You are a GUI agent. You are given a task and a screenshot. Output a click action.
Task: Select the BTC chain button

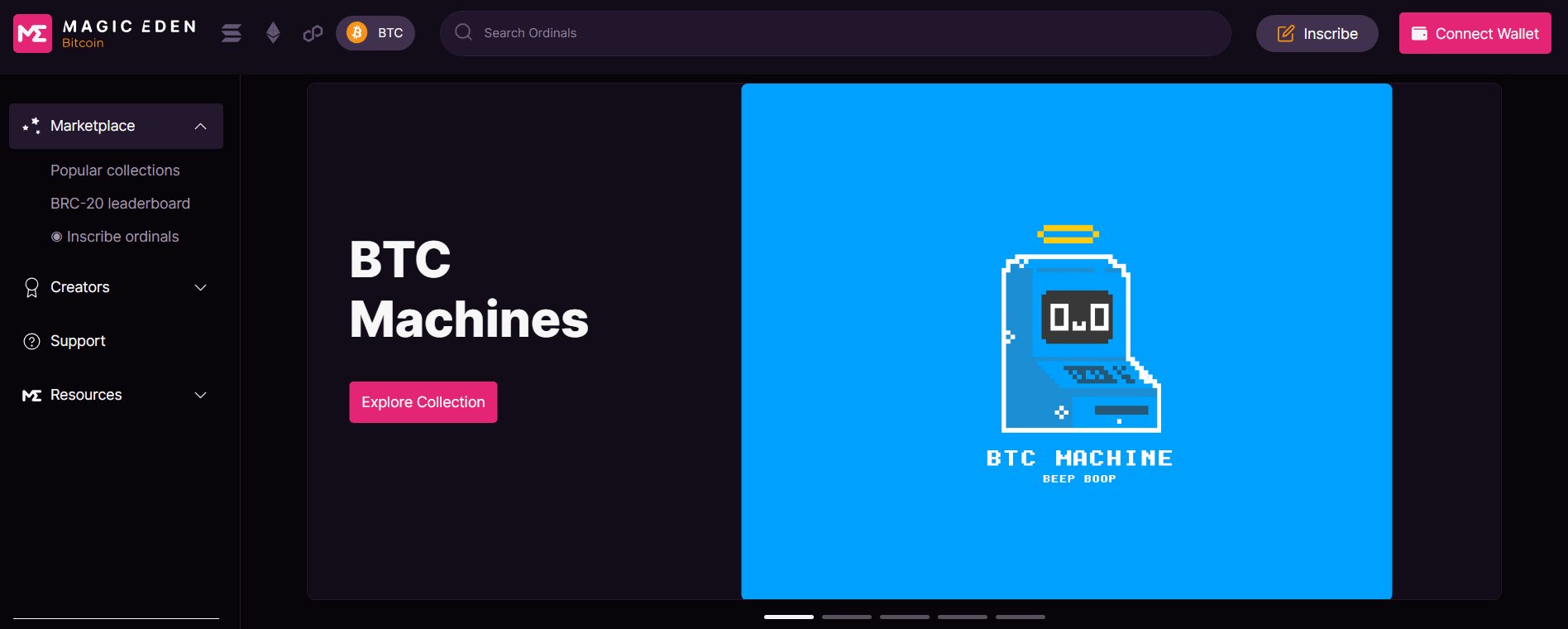375,33
